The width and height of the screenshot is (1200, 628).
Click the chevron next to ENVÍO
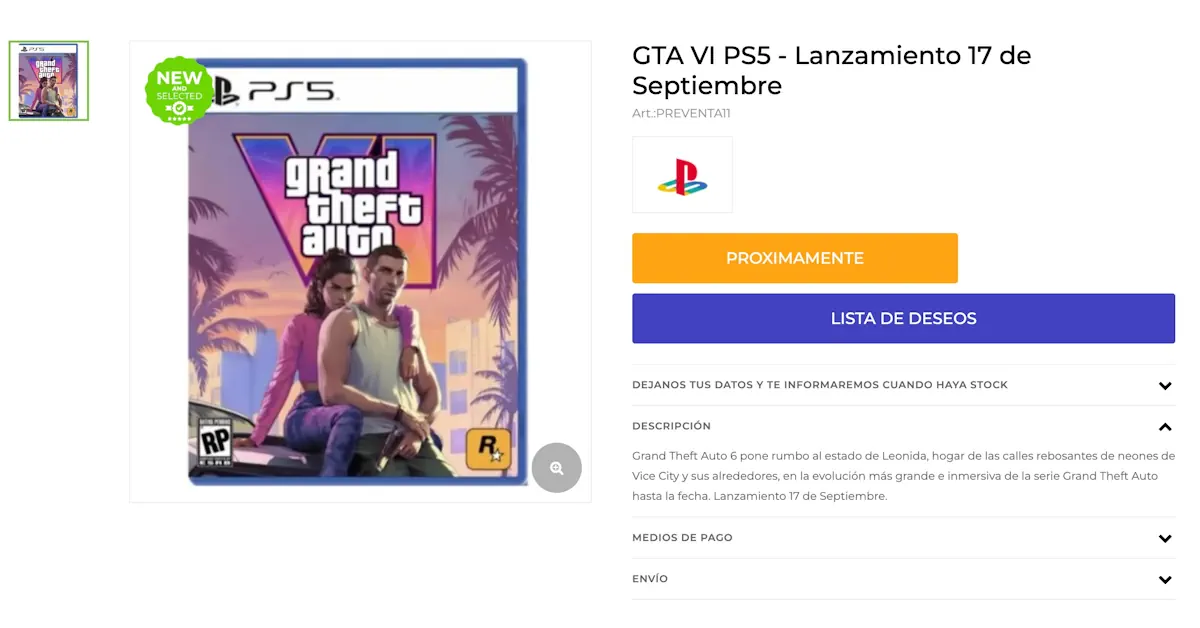pos(1164,579)
